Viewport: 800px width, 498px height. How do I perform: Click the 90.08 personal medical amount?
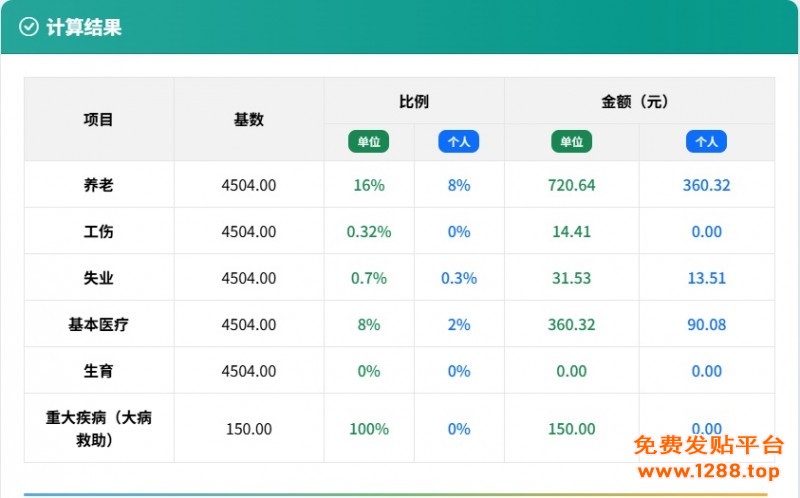(x=706, y=324)
